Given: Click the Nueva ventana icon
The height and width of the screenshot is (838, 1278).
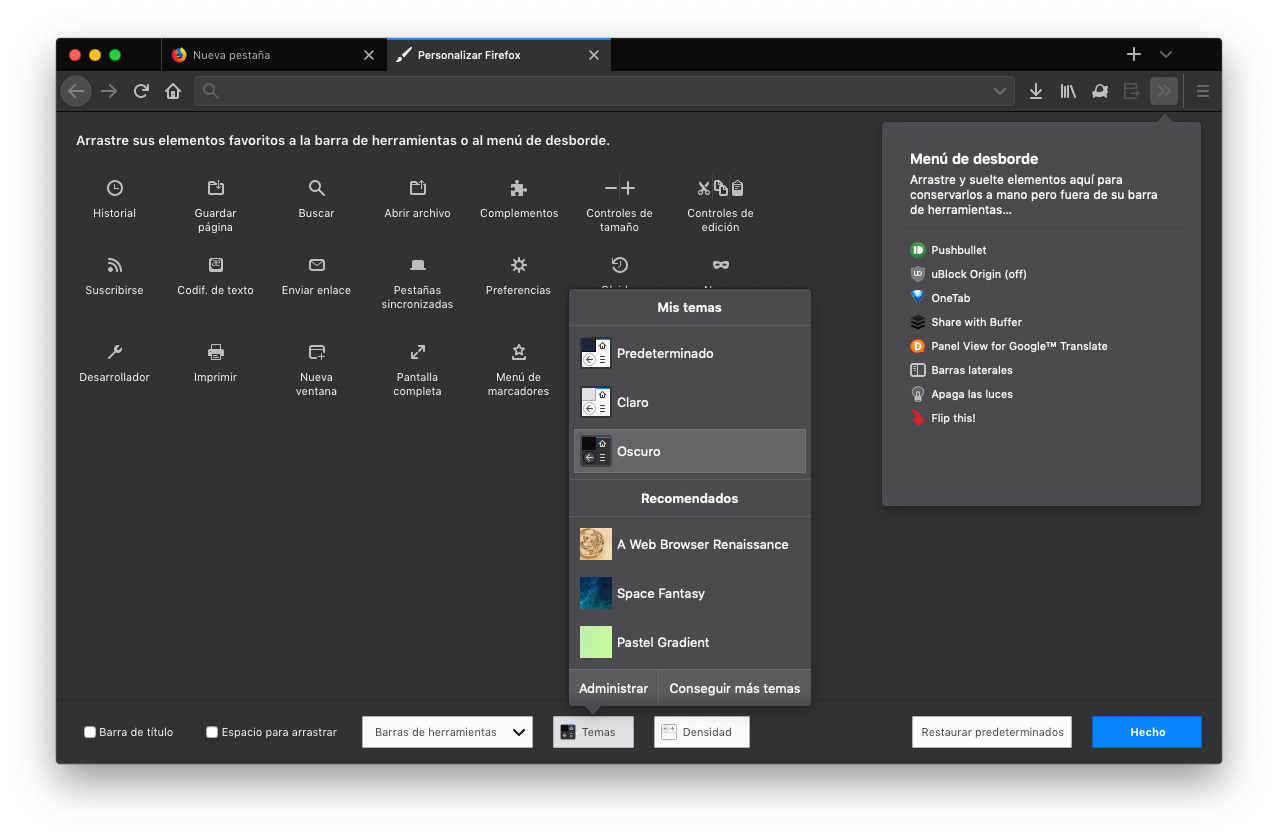Looking at the screenshot, I should point(317,352).
